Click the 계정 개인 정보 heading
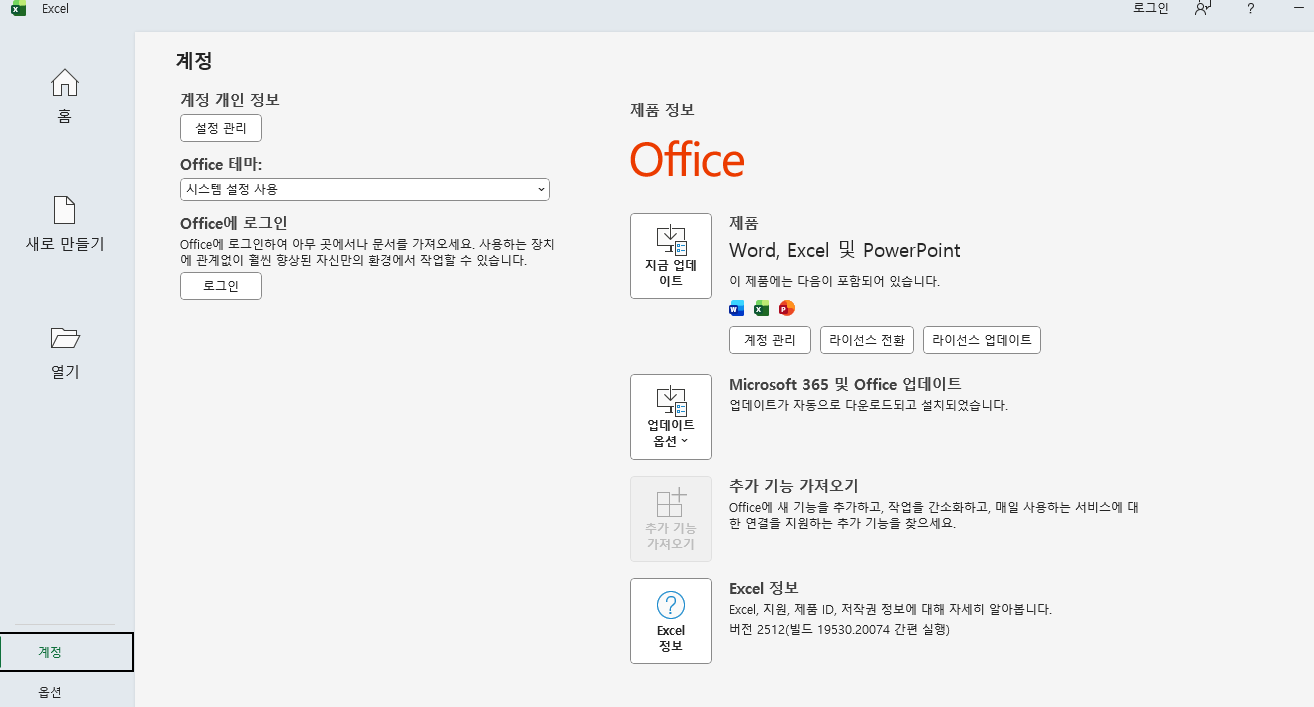 pyautogui.click(x=230, y=100)
